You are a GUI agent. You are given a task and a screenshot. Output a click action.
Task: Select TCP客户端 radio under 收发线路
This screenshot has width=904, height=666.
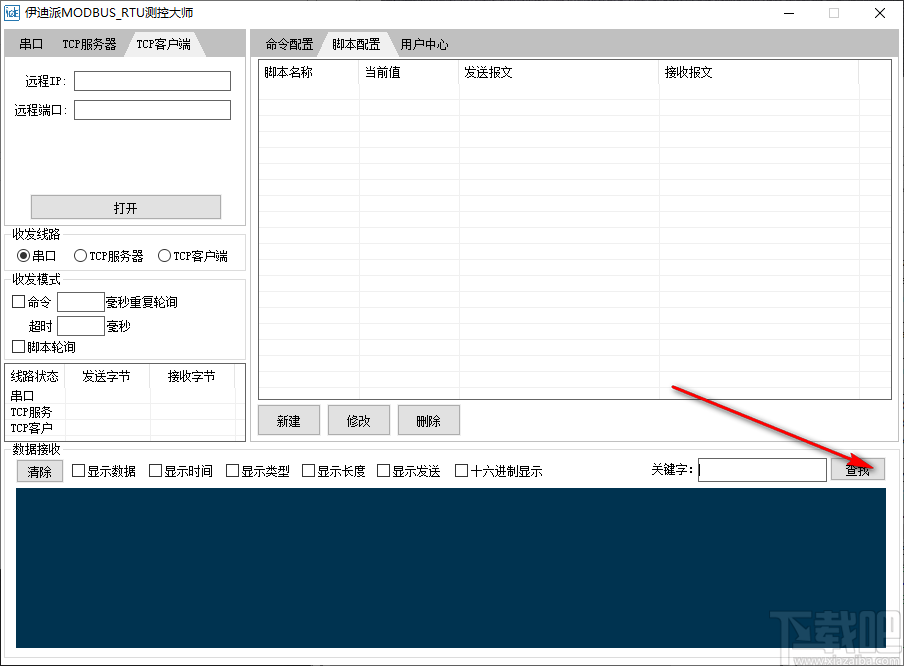pyautogui.click(x=162, y=255)
